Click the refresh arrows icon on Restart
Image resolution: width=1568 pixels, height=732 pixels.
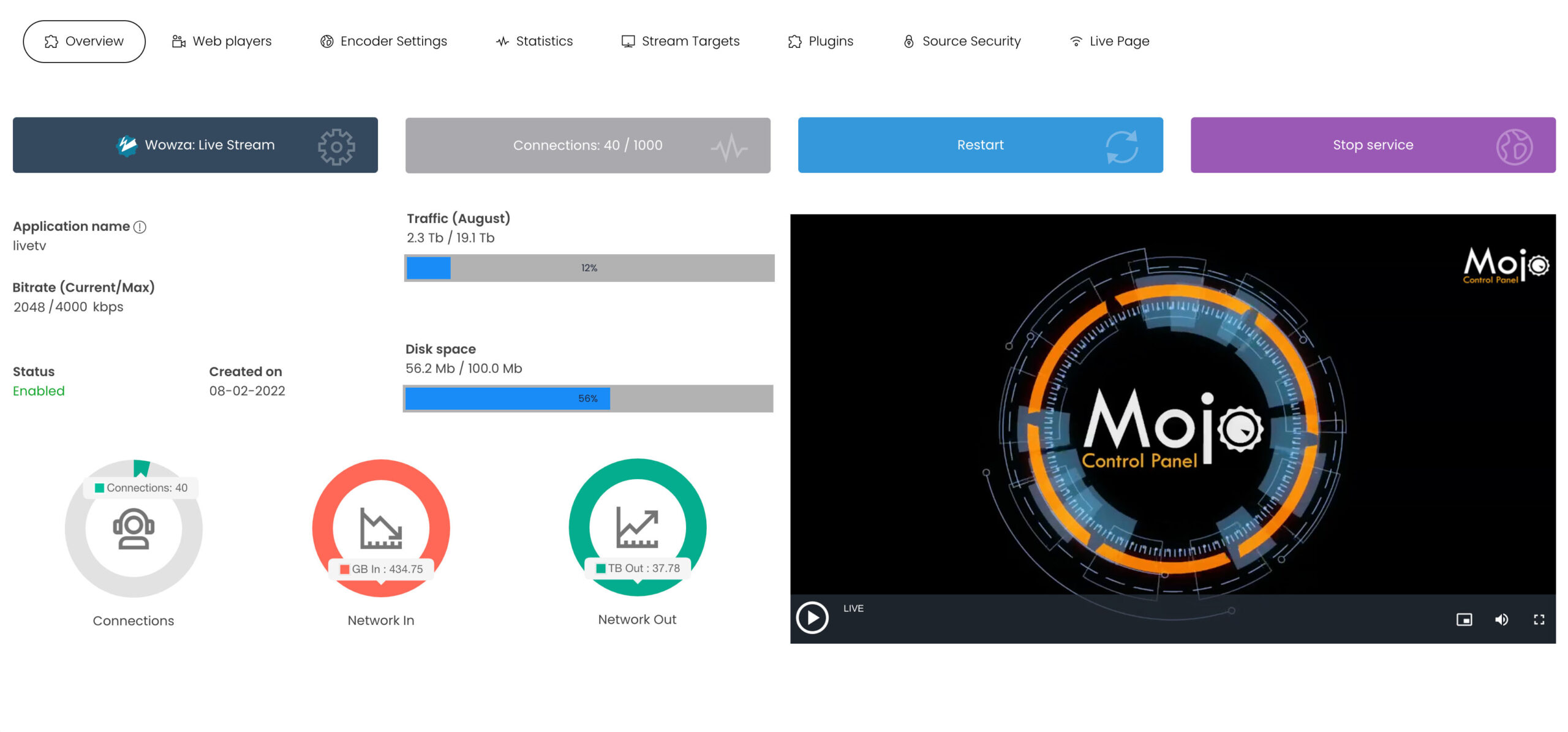[1121, 146]
